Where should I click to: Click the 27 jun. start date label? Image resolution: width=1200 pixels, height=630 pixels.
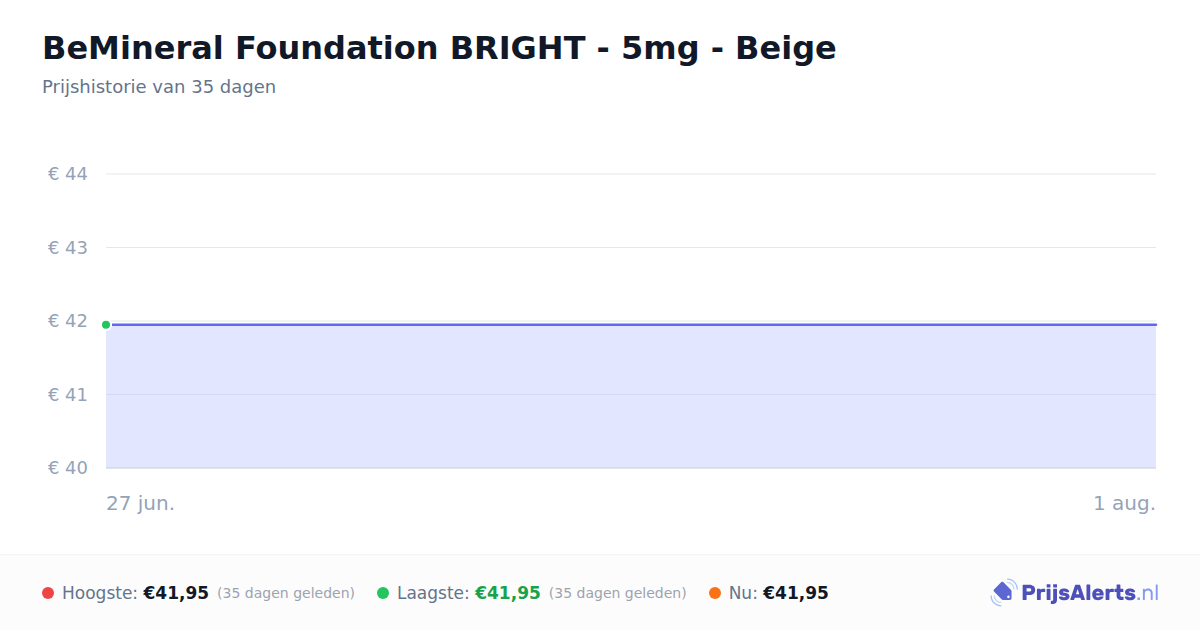click(x=141, y=503)
